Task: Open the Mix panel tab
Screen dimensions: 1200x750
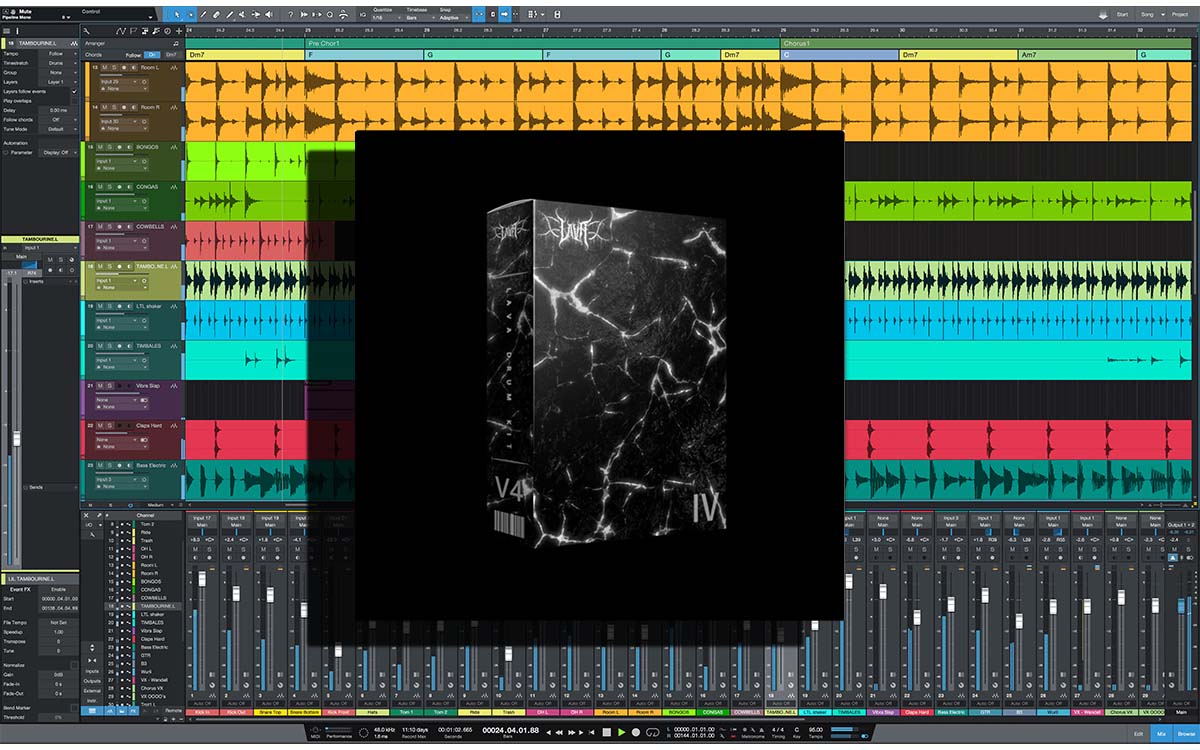Action: click(x=1161, y=734)
